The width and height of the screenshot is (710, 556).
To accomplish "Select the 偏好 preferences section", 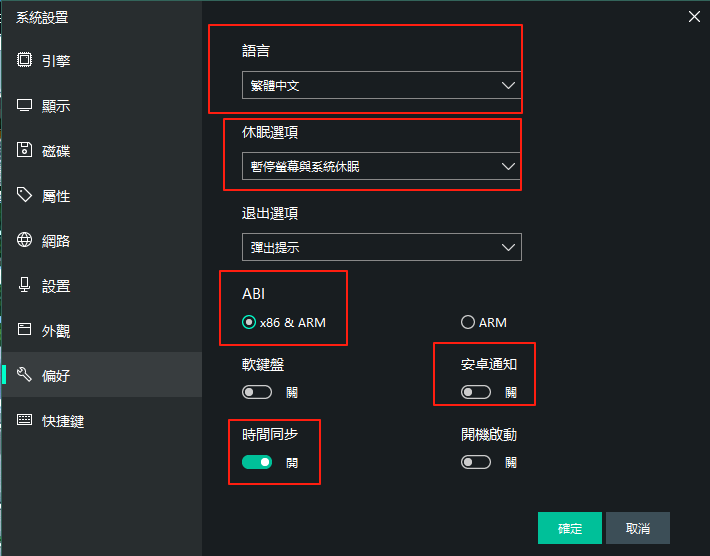I will 102,375.
